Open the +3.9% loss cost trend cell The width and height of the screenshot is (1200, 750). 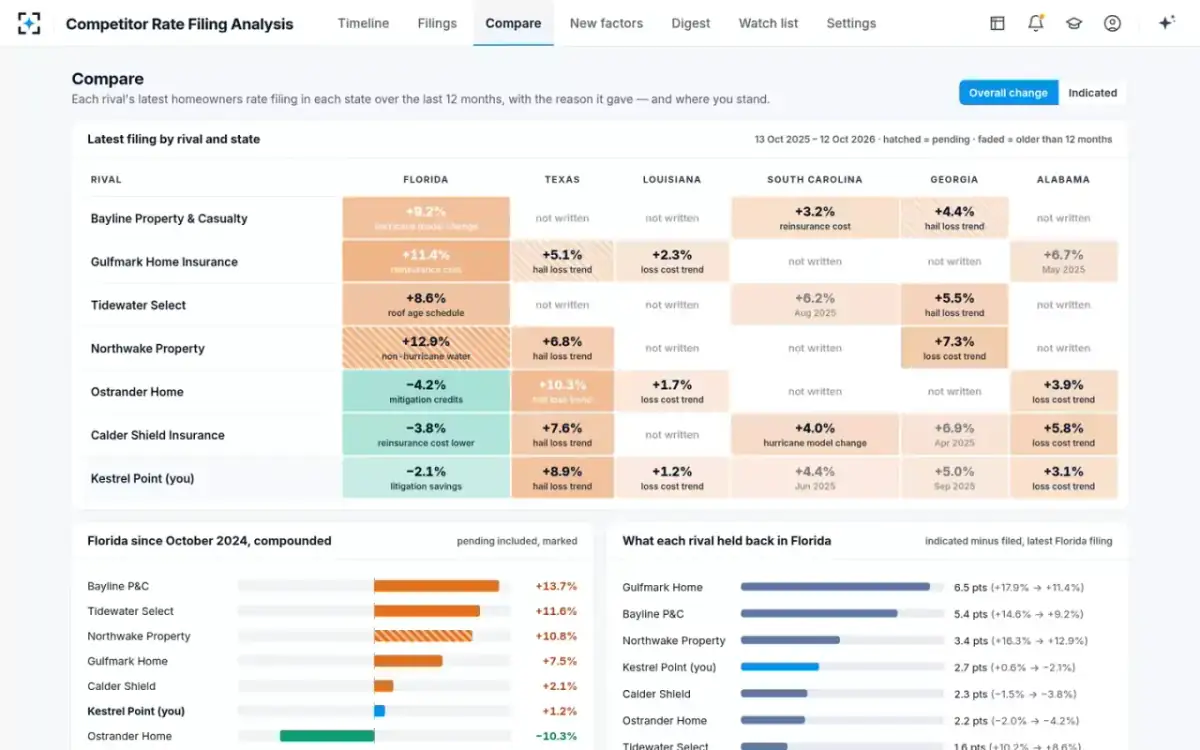click(x=1063, y=392)
